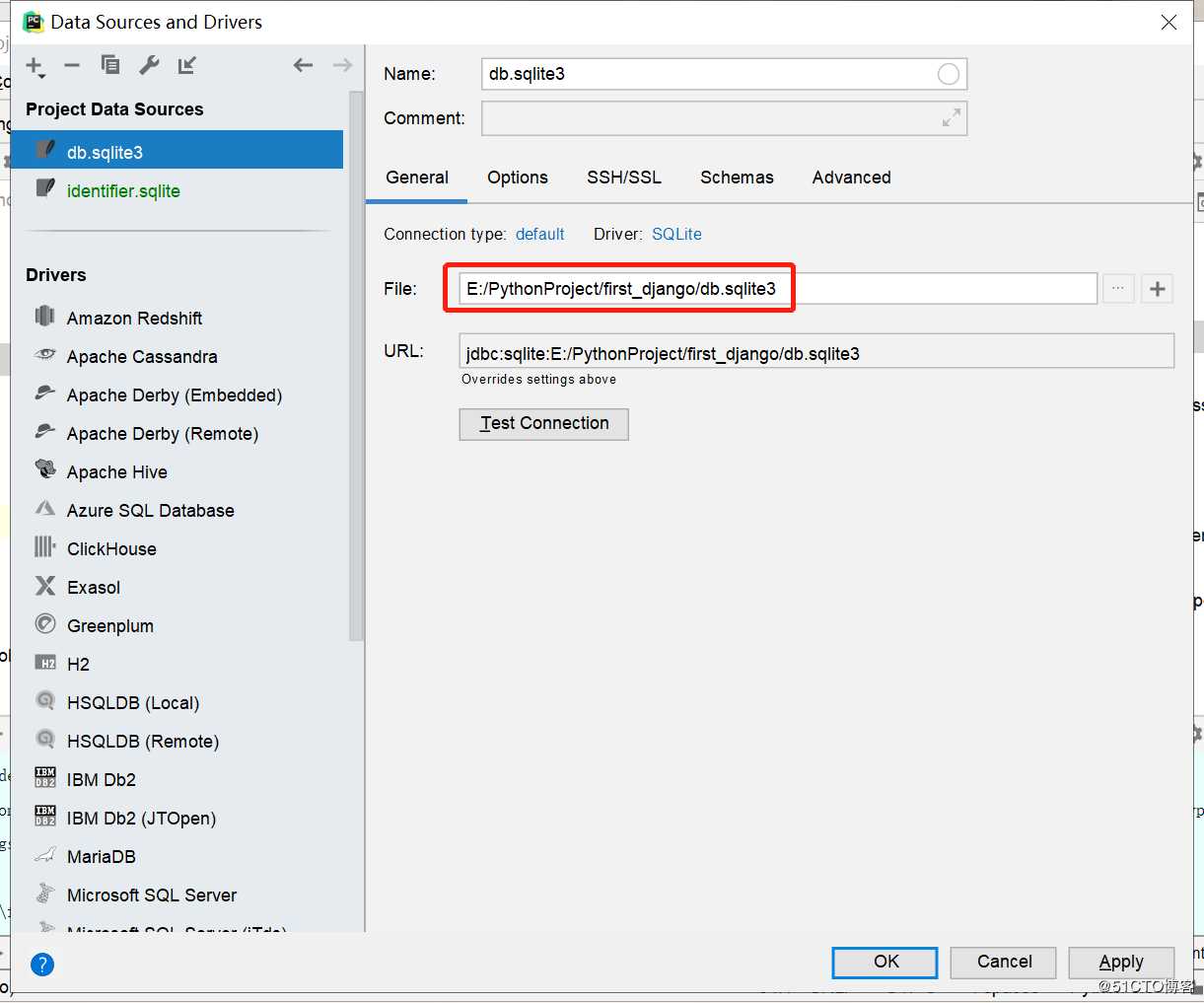Image resolution: width=1204 pixels, height=1003 pixels.
Task: Switch to the Options tab
Action: pos(518,178)
